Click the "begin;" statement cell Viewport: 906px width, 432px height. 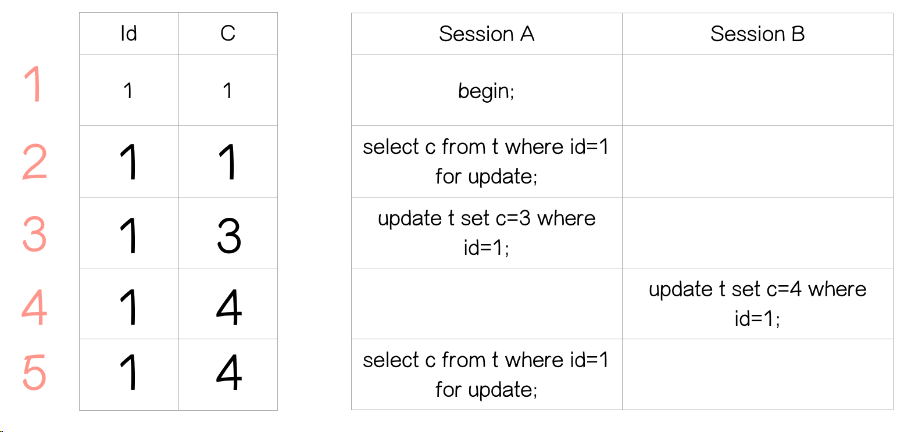coord(486,91)
